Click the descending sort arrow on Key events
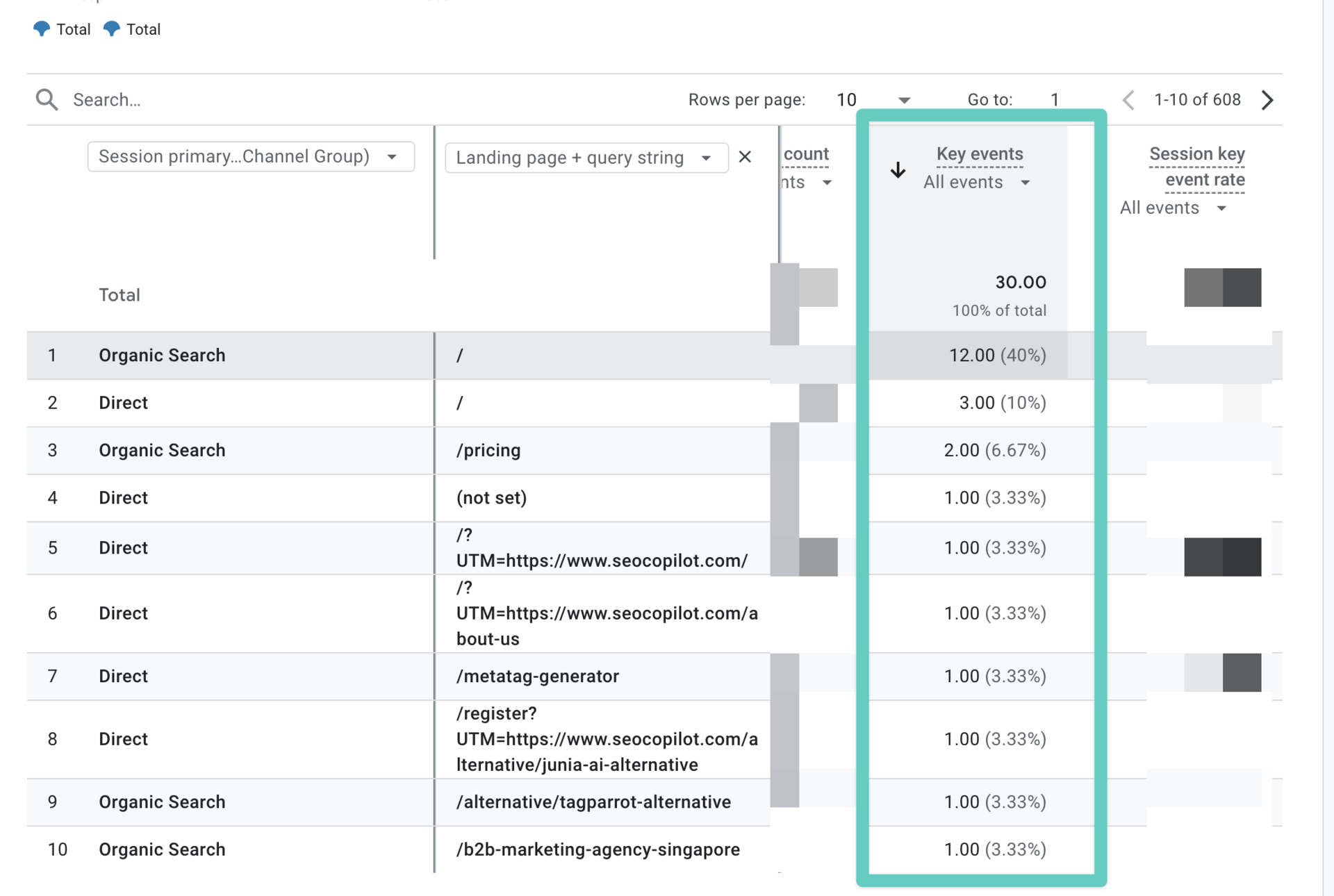Image resolution: width=1334 pixels, height=896 pixels. 898,169
